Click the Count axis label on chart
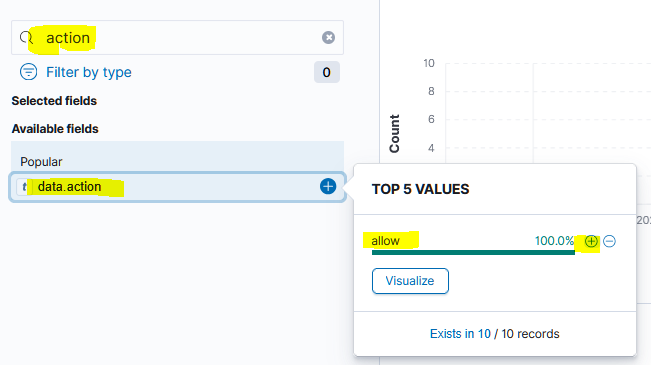651x365 pixels. coord(394,134)
